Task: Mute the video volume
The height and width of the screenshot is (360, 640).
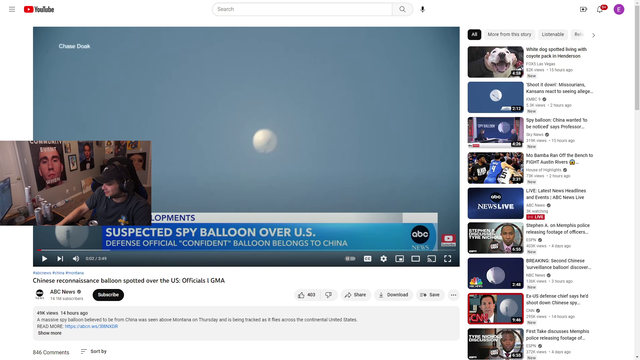Action: tap(76, 258)
